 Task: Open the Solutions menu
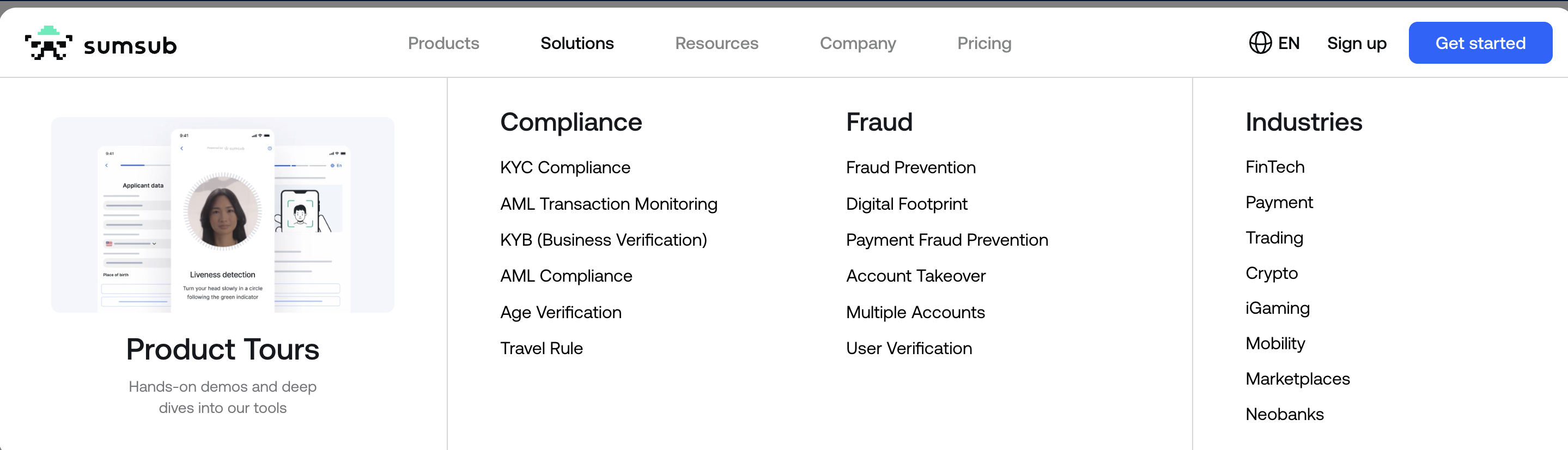576,43
